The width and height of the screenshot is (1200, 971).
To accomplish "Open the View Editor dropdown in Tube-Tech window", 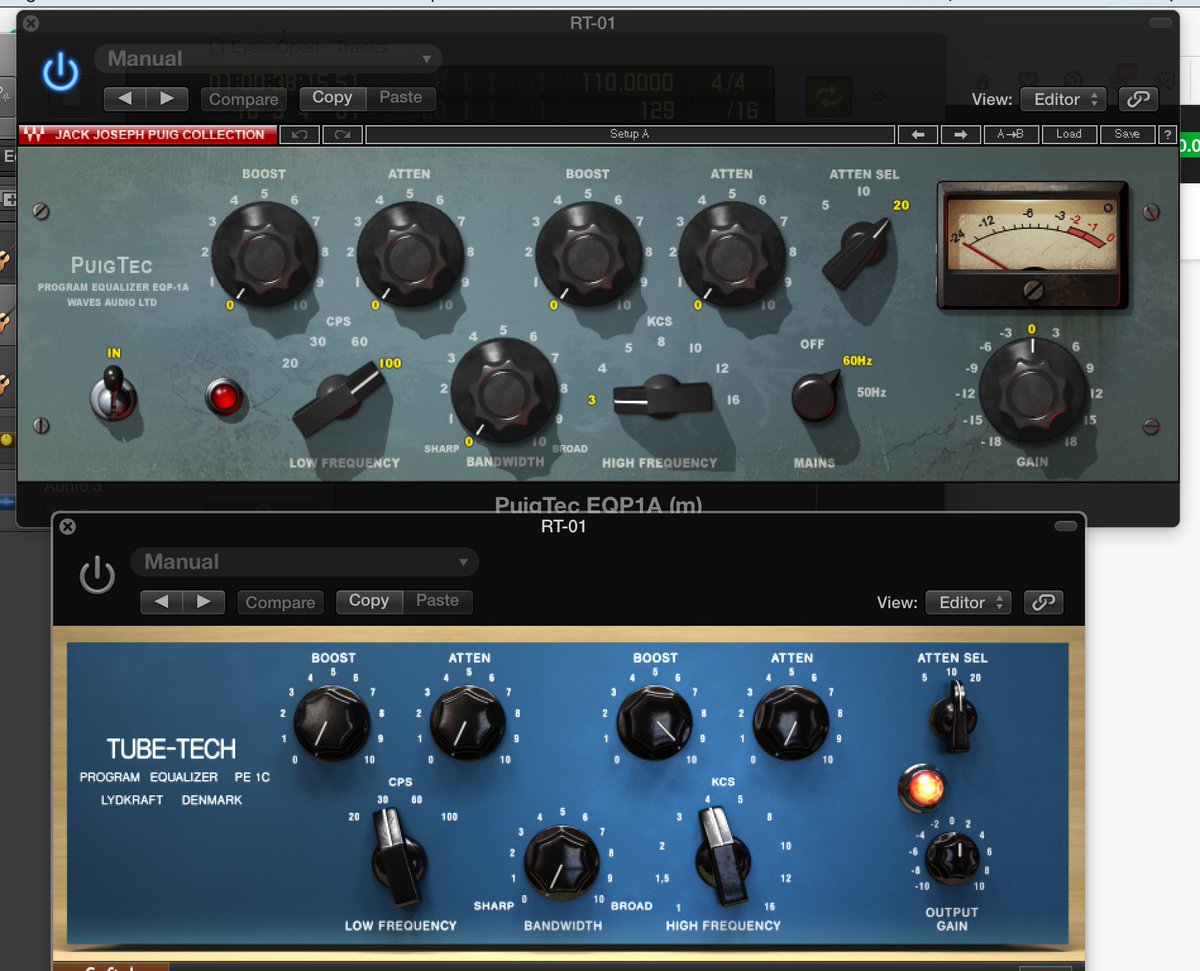I will pyautogui.click(x=969, y=602).
